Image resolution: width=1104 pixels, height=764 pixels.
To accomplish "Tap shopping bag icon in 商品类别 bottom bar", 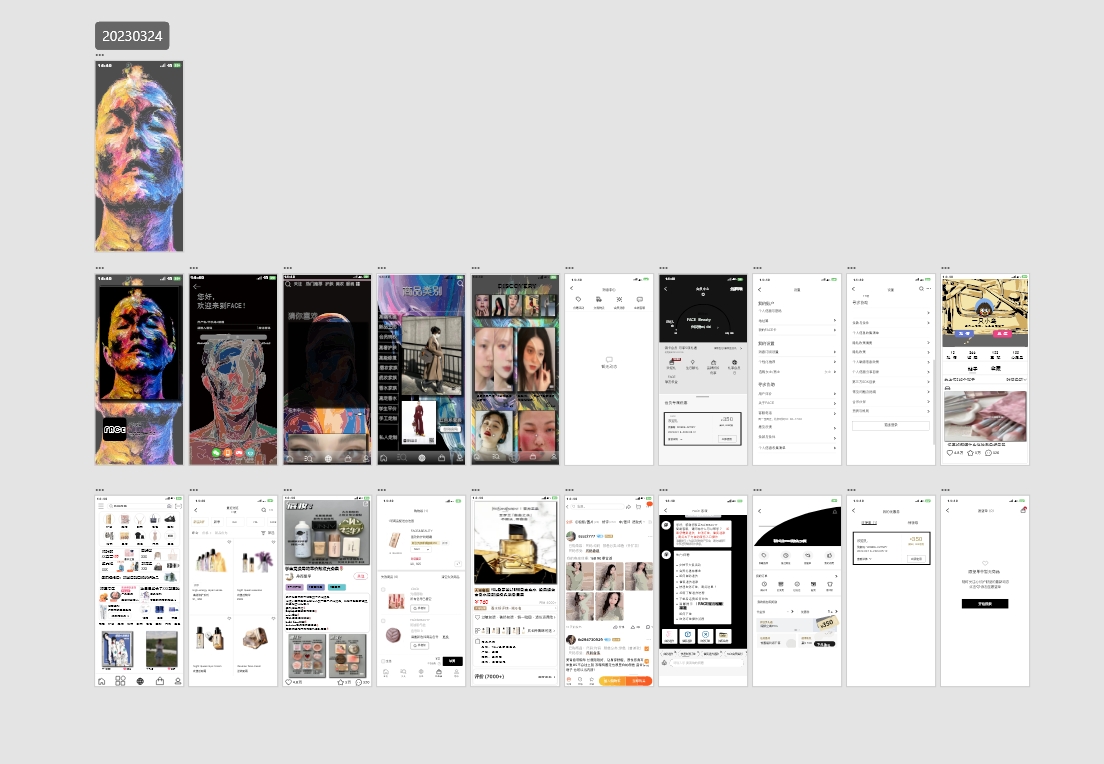I will pyautogui.click(x=441, y=458).
